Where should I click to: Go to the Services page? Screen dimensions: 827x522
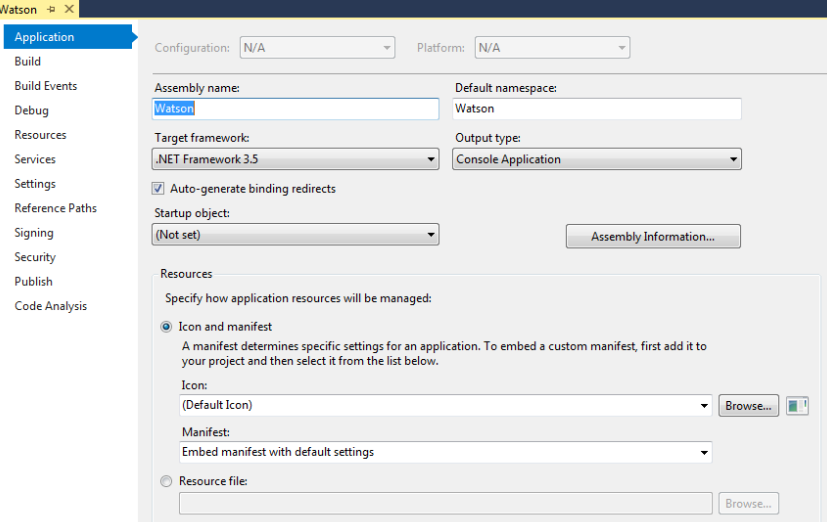point(35,159)
